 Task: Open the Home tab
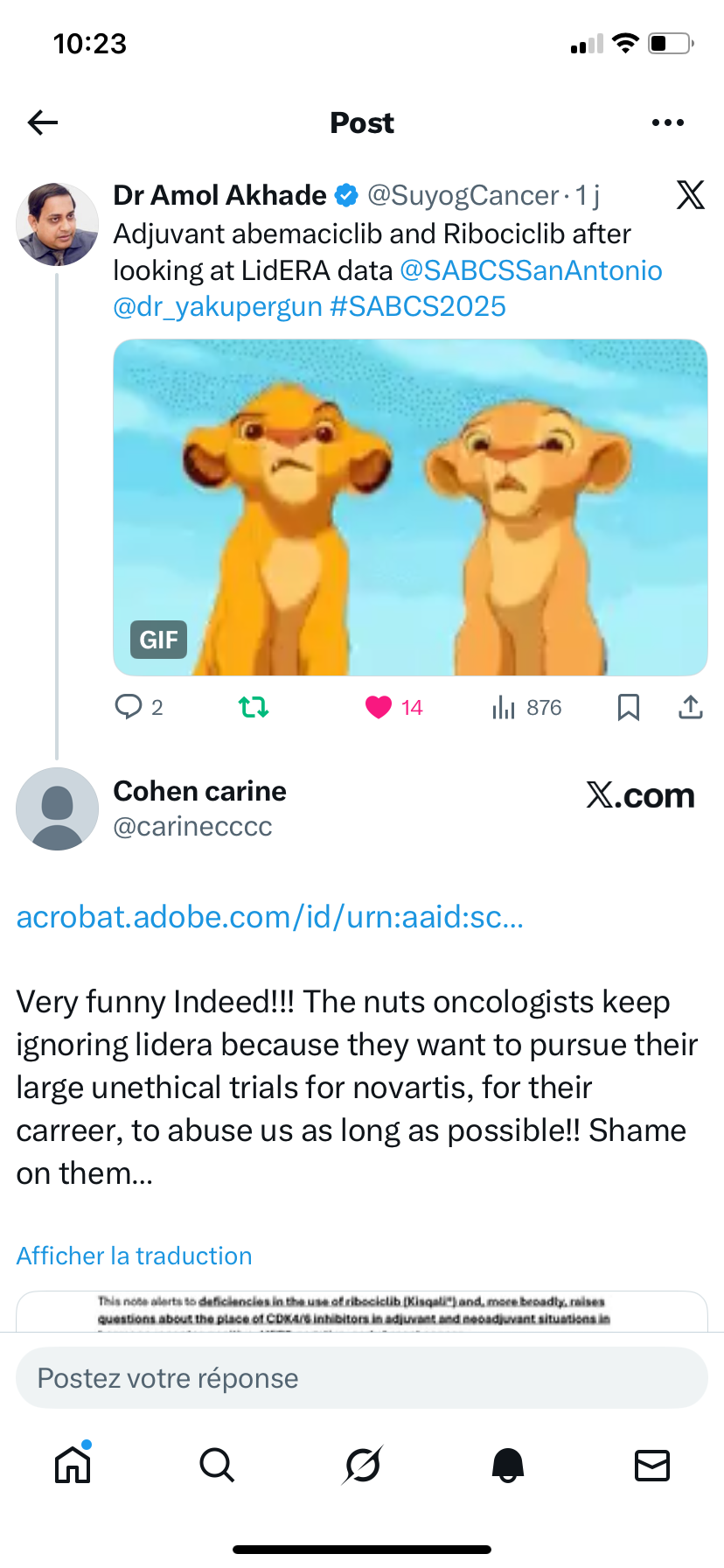coord(73,1465)
